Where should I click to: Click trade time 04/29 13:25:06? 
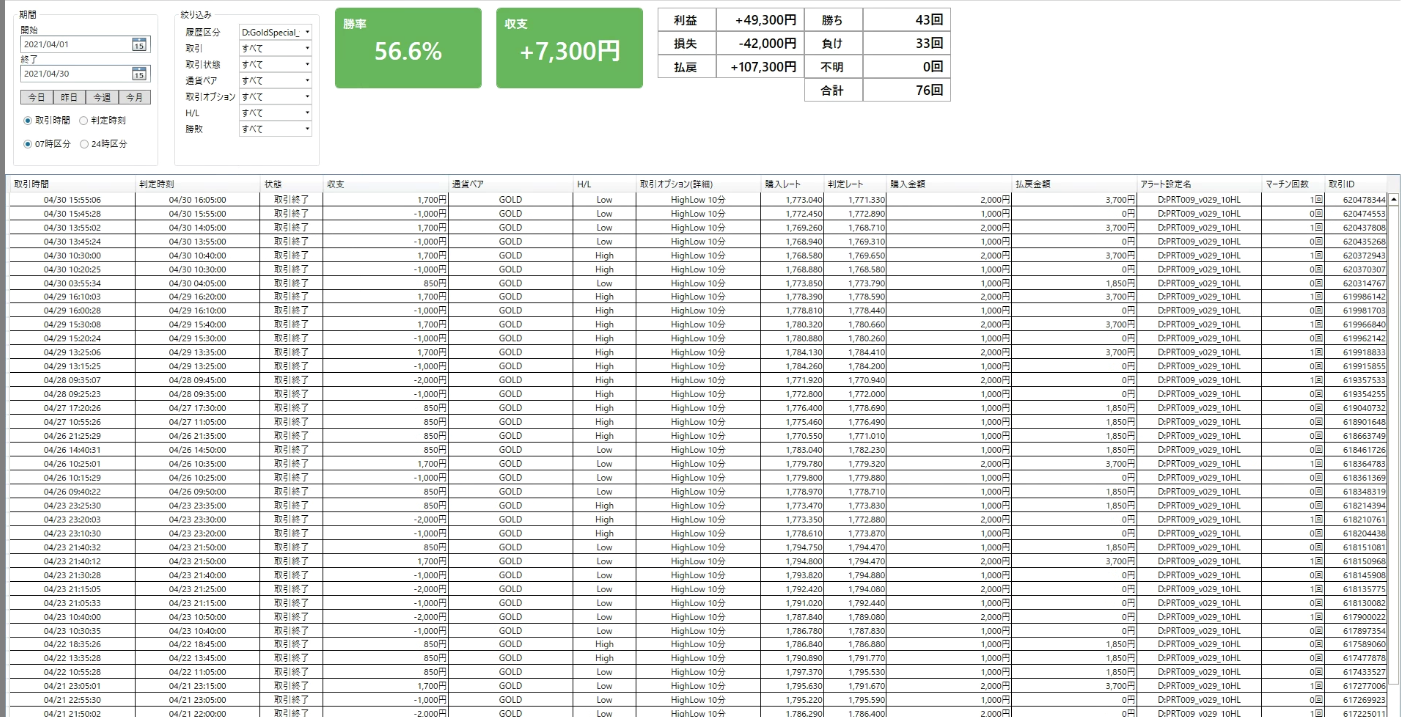click(72, 352)
